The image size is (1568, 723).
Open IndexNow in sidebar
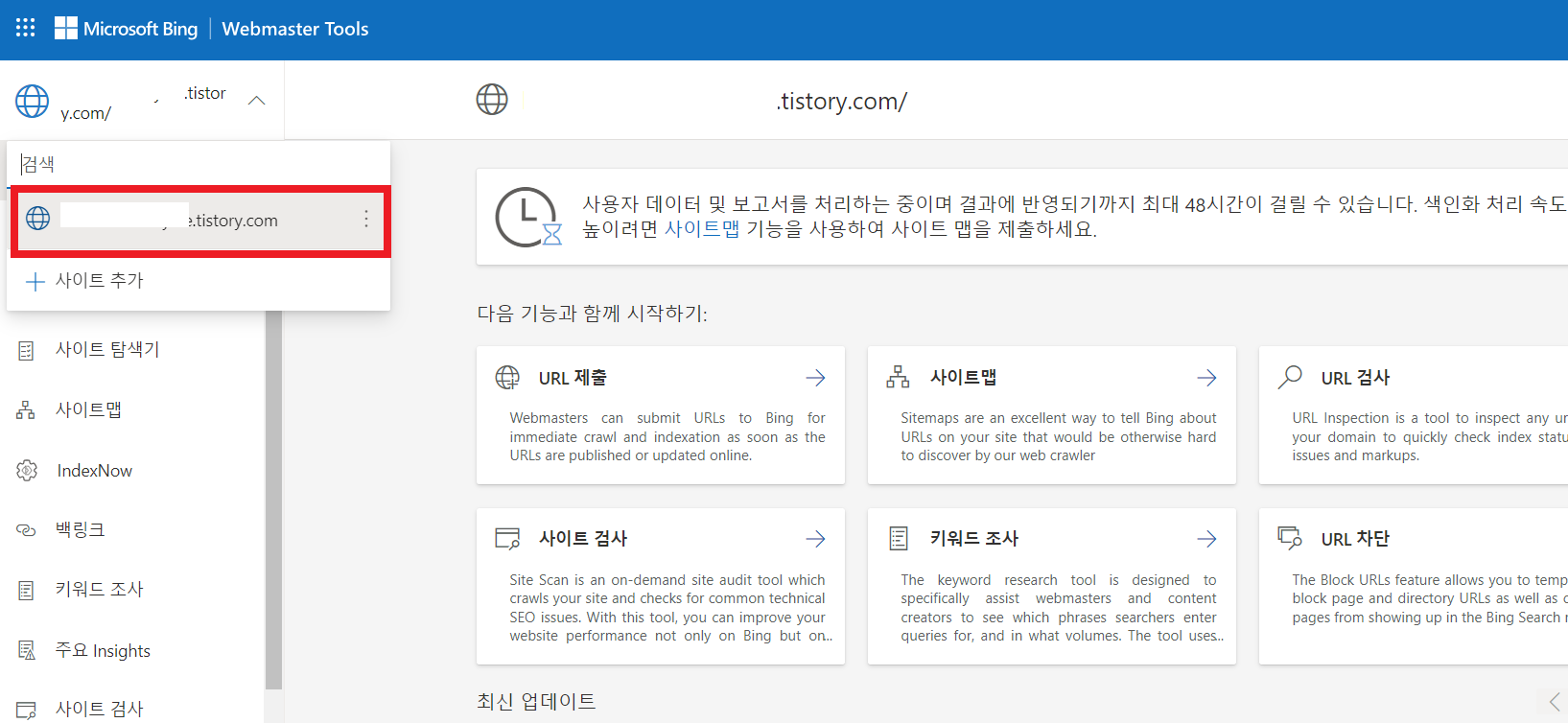click(x=95, y=471)
